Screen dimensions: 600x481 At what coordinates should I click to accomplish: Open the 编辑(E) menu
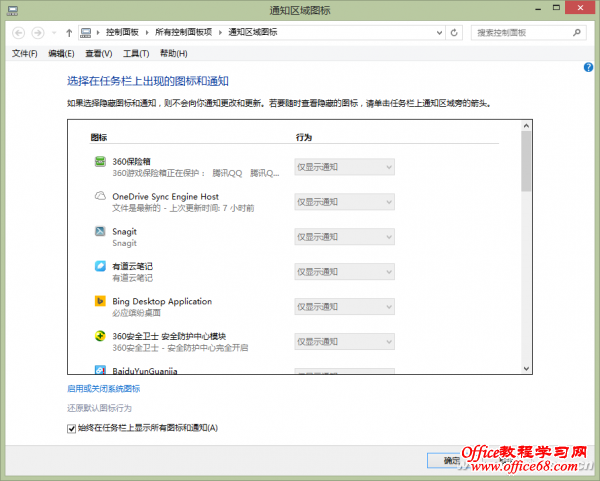(x=61, y=54)
